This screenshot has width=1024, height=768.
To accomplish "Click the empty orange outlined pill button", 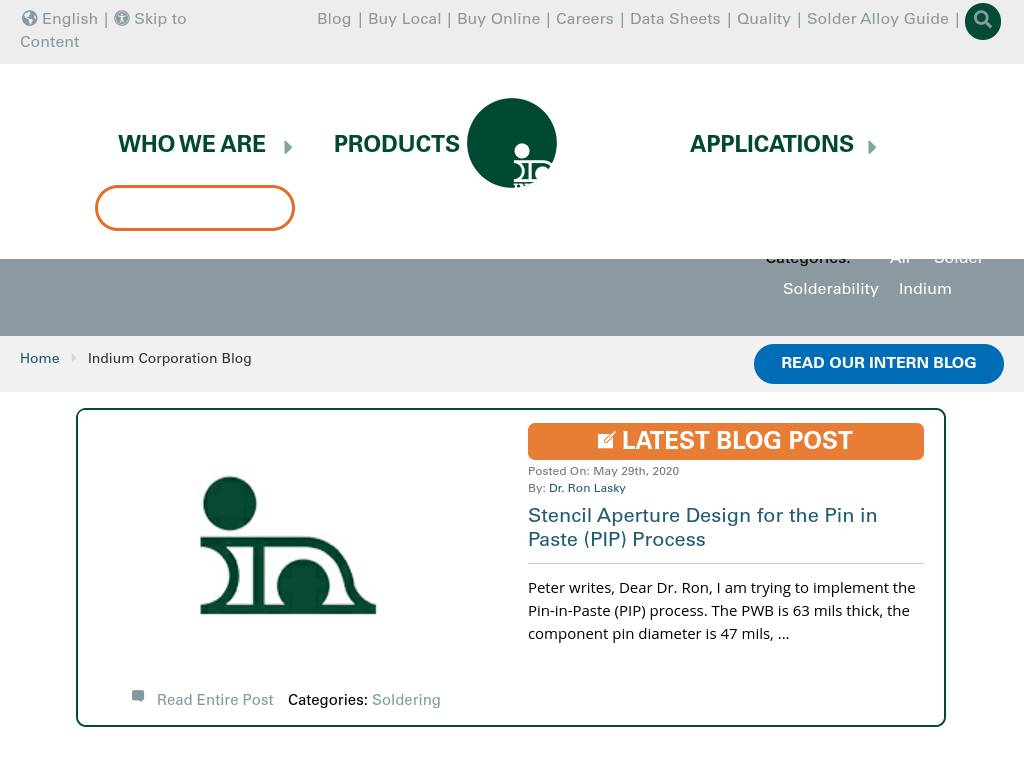I will tap(195, 208).
